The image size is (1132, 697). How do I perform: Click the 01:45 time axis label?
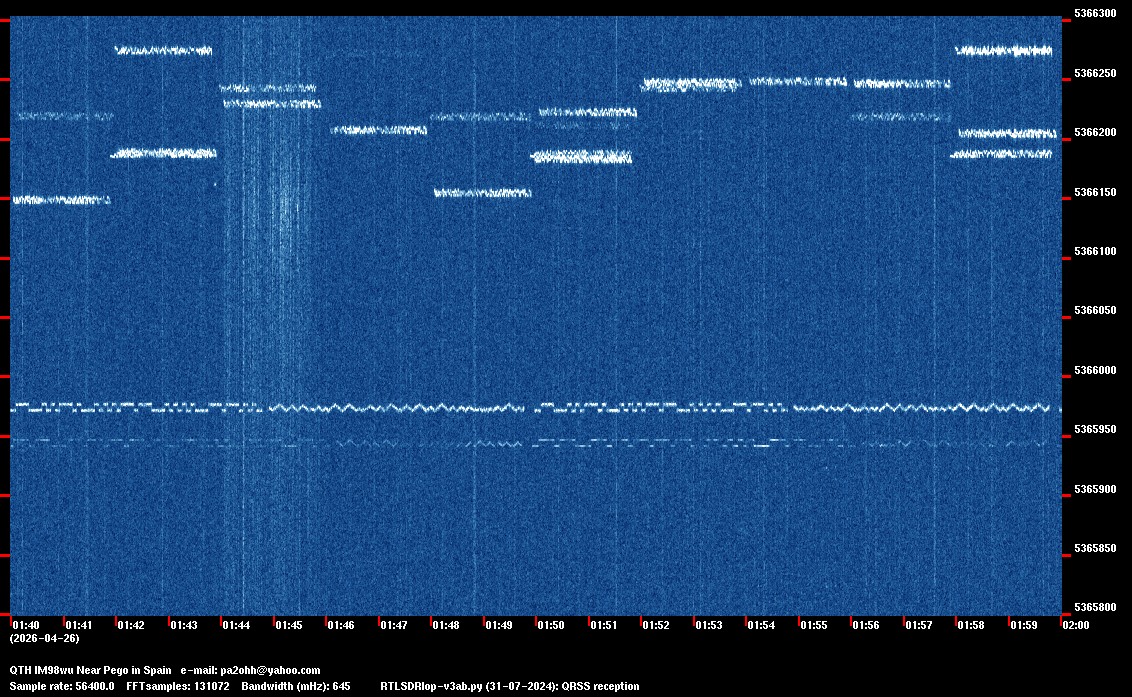click(x=289, y=625)
